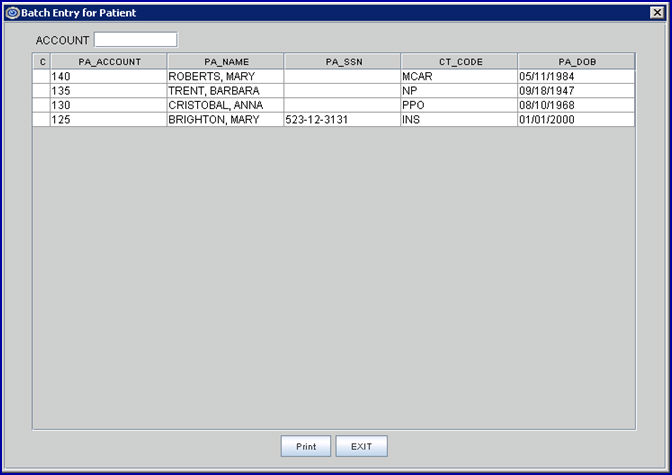Click the INS code cell

(x=459, y=120)
